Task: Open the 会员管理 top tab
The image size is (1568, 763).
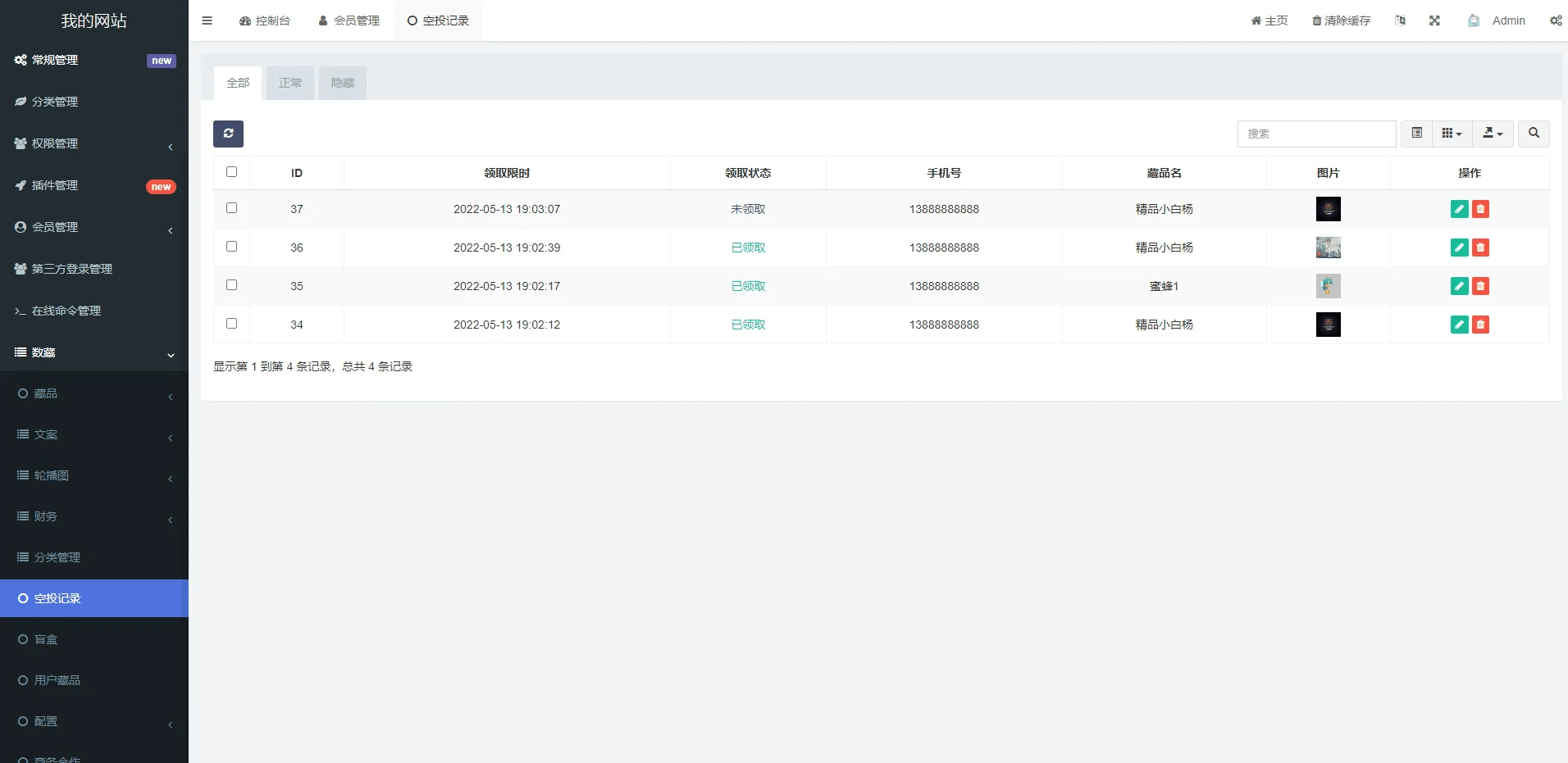Action: coord(349,20)
